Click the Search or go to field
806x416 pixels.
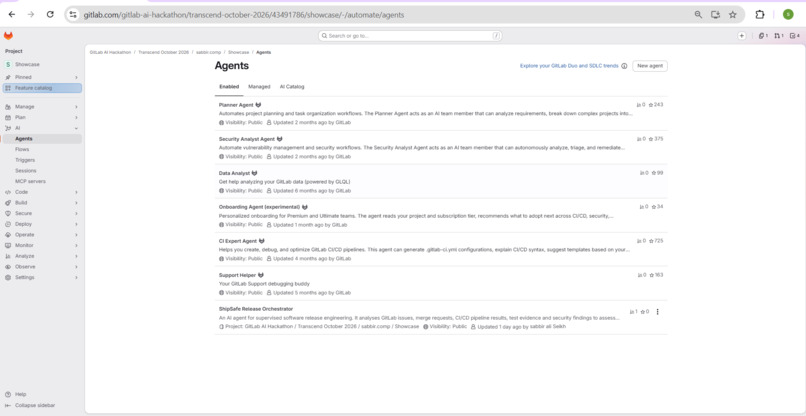(410, 36)
